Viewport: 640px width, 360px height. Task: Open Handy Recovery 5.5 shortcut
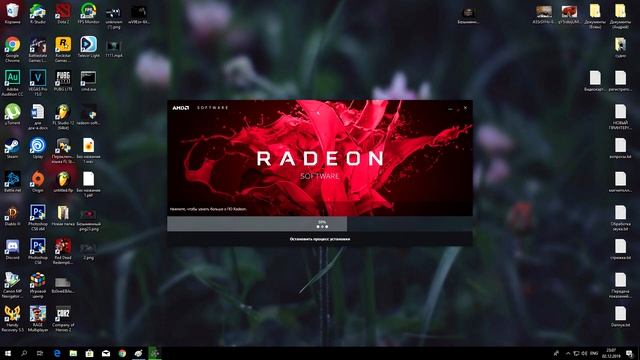click(12, 318)
